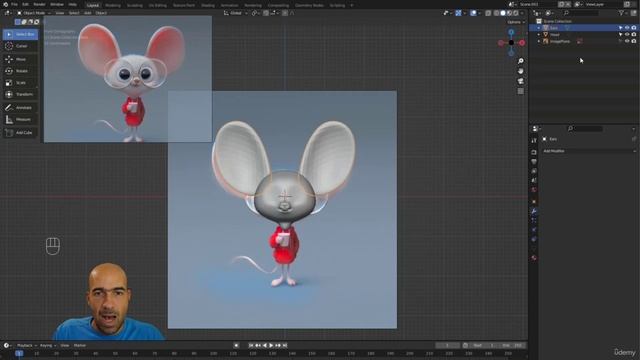Open the Physics properties tab
The width and height of the screenshot is (640, 360).
click(x=534, y=230)
